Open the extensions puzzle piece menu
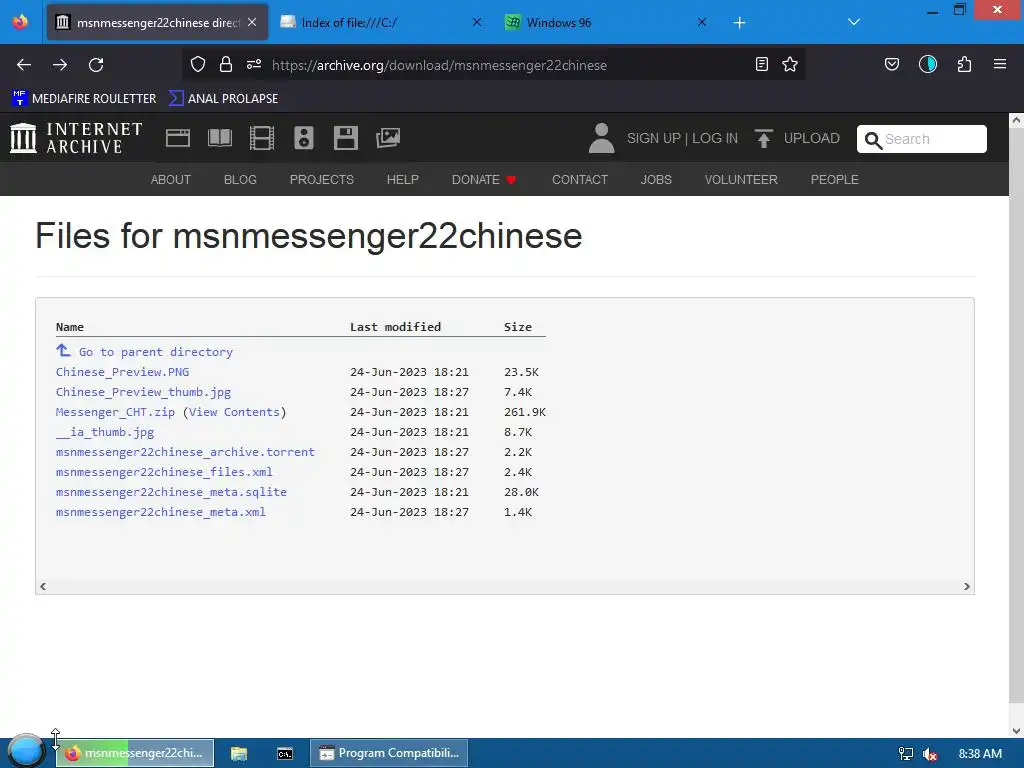 point(965,64)
